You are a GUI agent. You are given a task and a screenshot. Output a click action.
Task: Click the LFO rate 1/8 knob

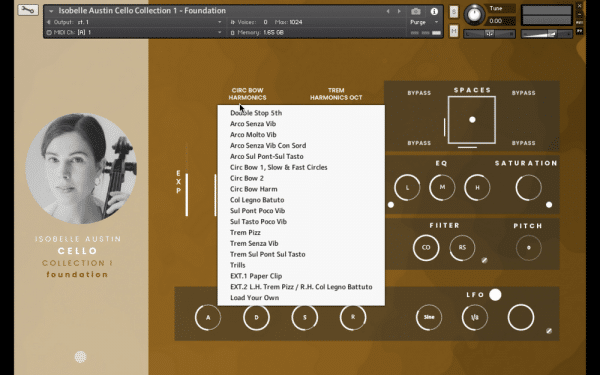pos(474,317)
